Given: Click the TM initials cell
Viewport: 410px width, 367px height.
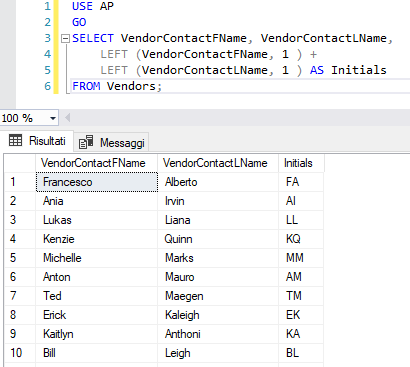Looking at the screenshot, I should tap(301, 296).
